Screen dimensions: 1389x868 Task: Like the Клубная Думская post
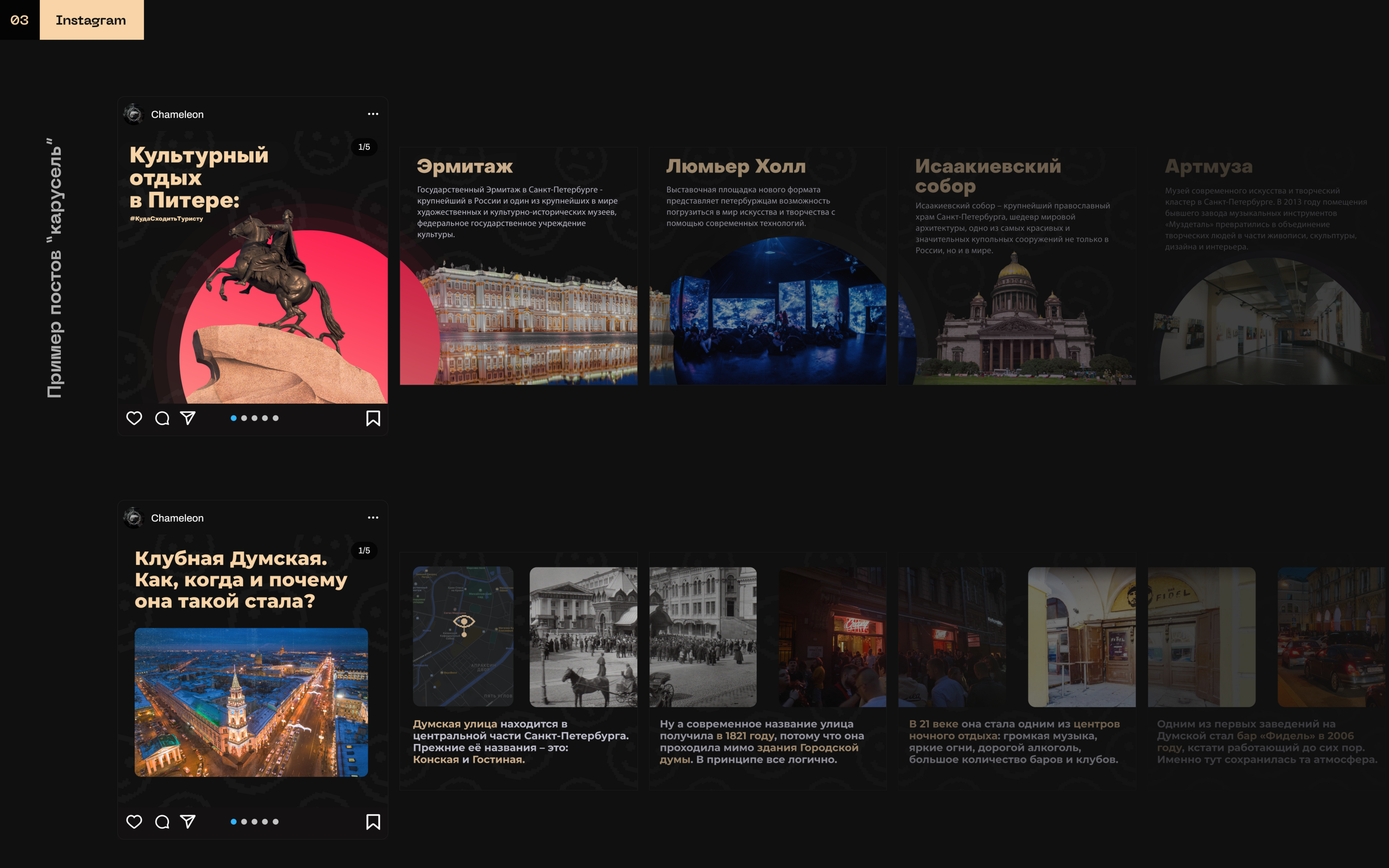pos(134,822)
